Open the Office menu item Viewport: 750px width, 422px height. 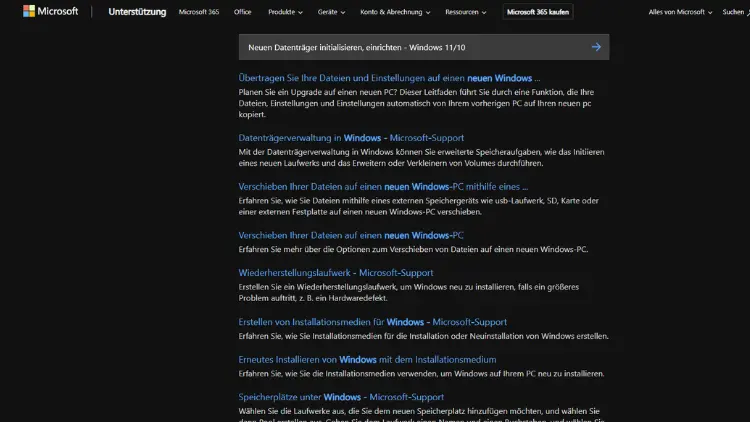click(x=243, y=12)
